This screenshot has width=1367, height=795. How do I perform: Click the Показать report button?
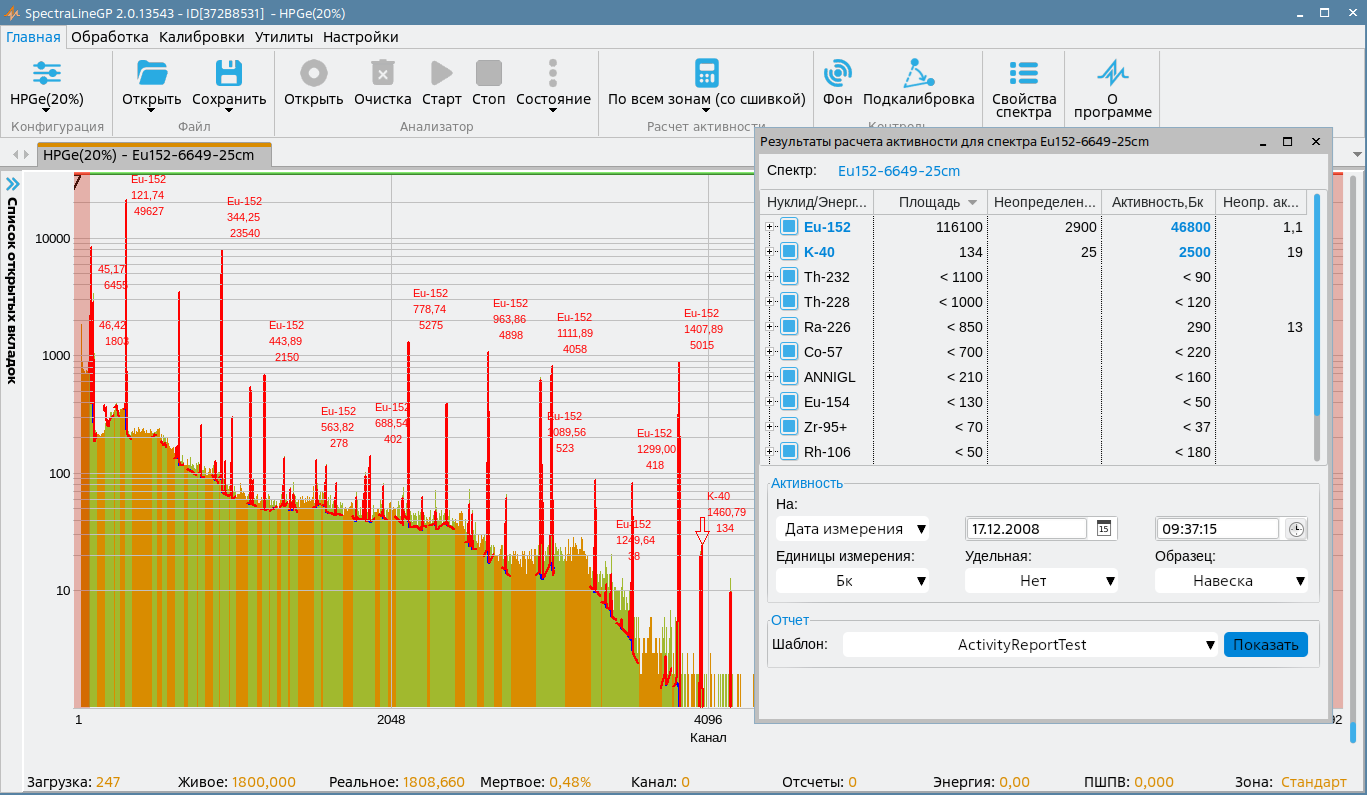pos(1265,645)
